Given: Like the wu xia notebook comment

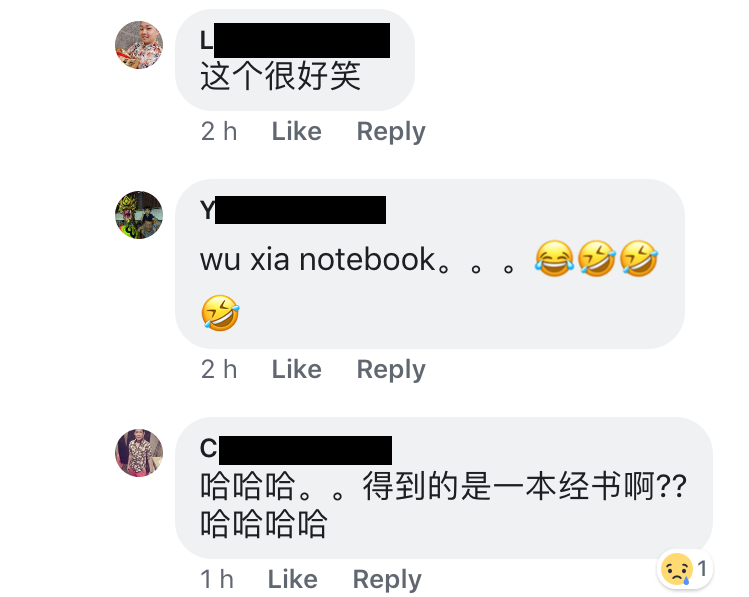Looking at the screenshot, I should pyautogui.click(x=297, y=369).
